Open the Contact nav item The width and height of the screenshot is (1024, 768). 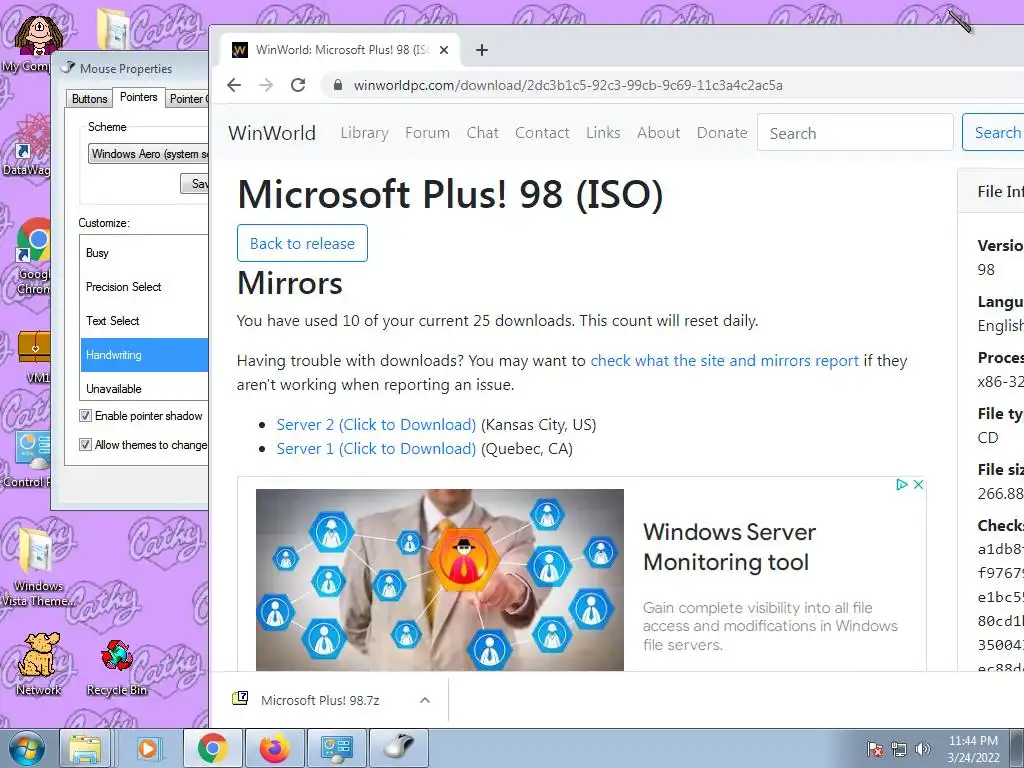pos(542,133)
